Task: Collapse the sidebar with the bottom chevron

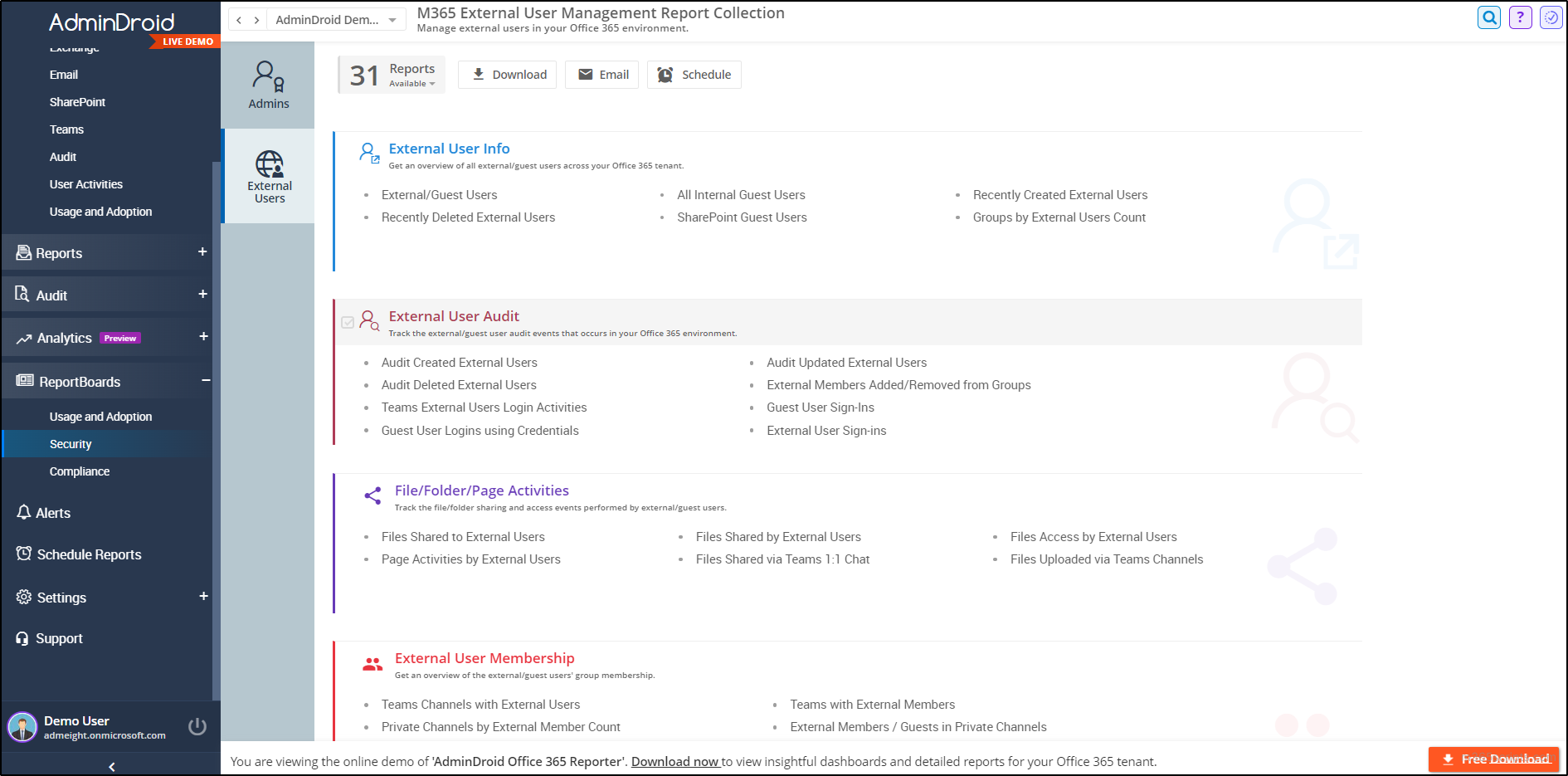Action: [x=110, y=766]
